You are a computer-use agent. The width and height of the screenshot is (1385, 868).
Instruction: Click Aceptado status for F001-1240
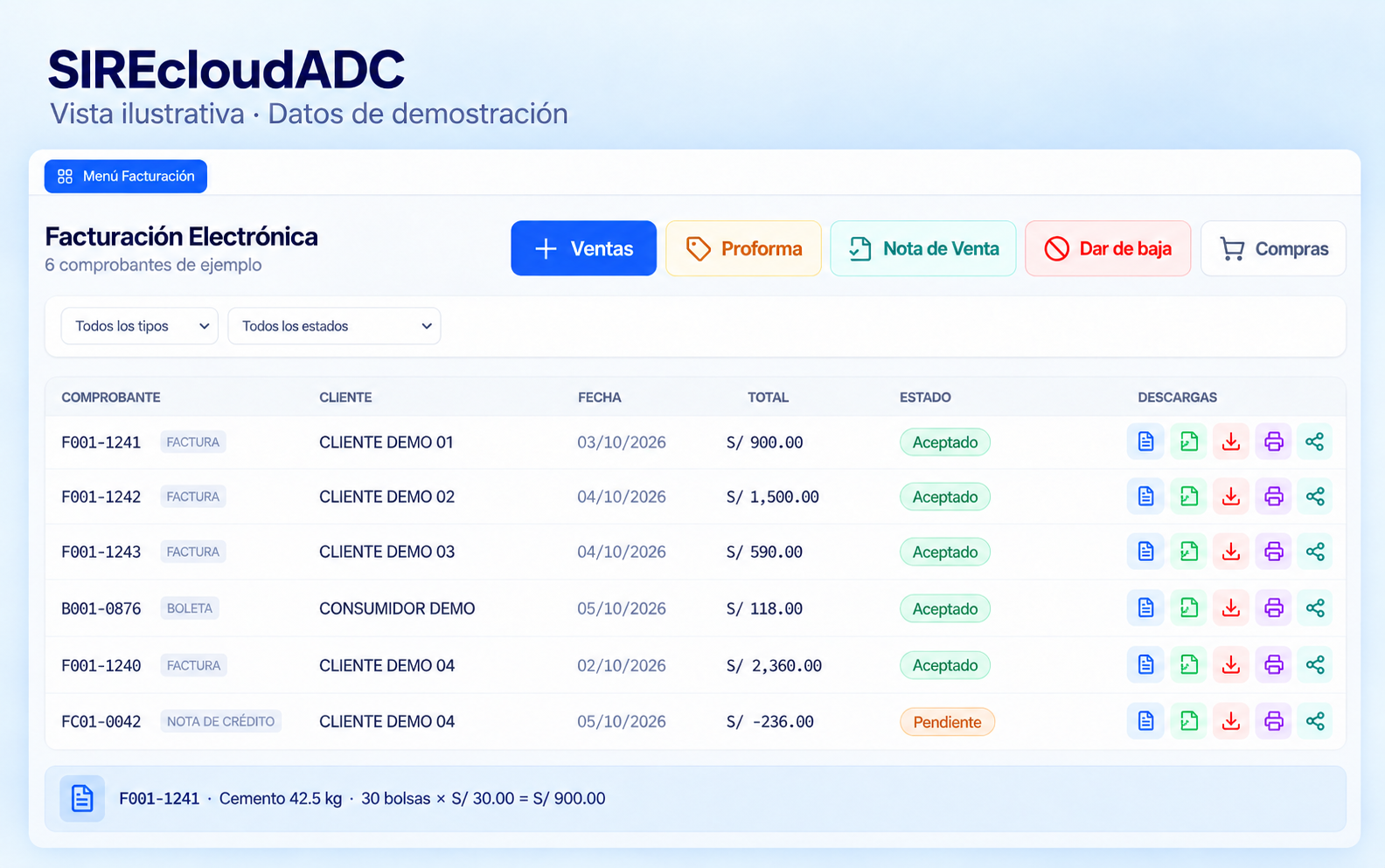coord(945,665)
